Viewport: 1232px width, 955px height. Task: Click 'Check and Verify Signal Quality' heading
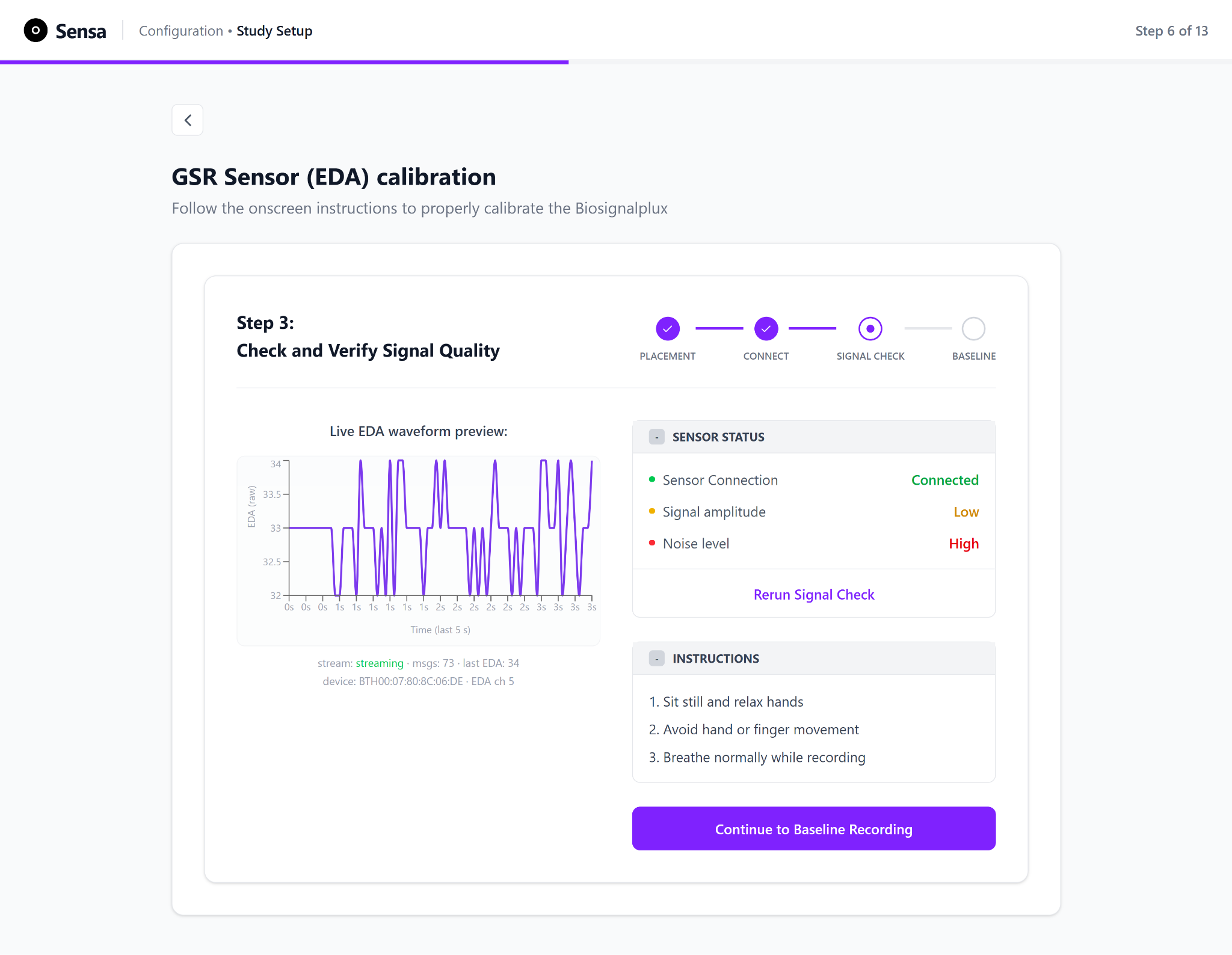click(x=368, y=351)
